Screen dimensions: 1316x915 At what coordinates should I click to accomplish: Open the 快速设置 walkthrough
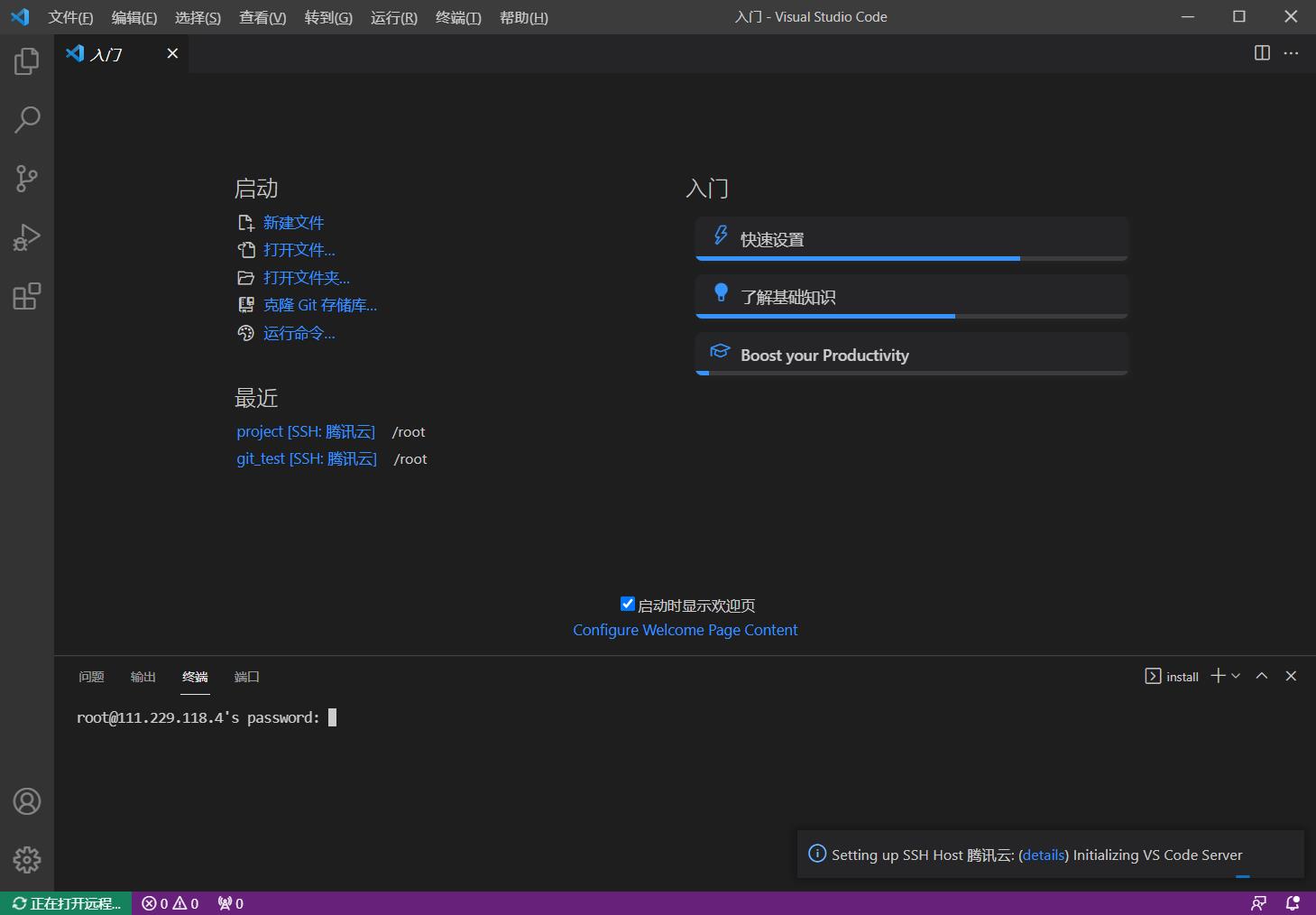click(912, 238)
